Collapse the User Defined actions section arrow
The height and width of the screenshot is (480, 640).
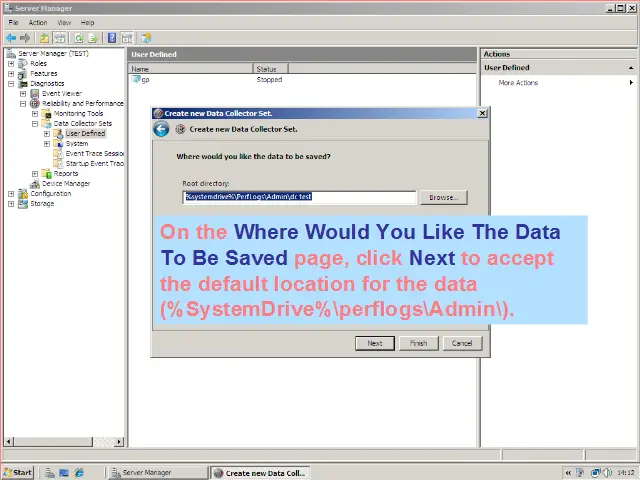pos(631,68)
